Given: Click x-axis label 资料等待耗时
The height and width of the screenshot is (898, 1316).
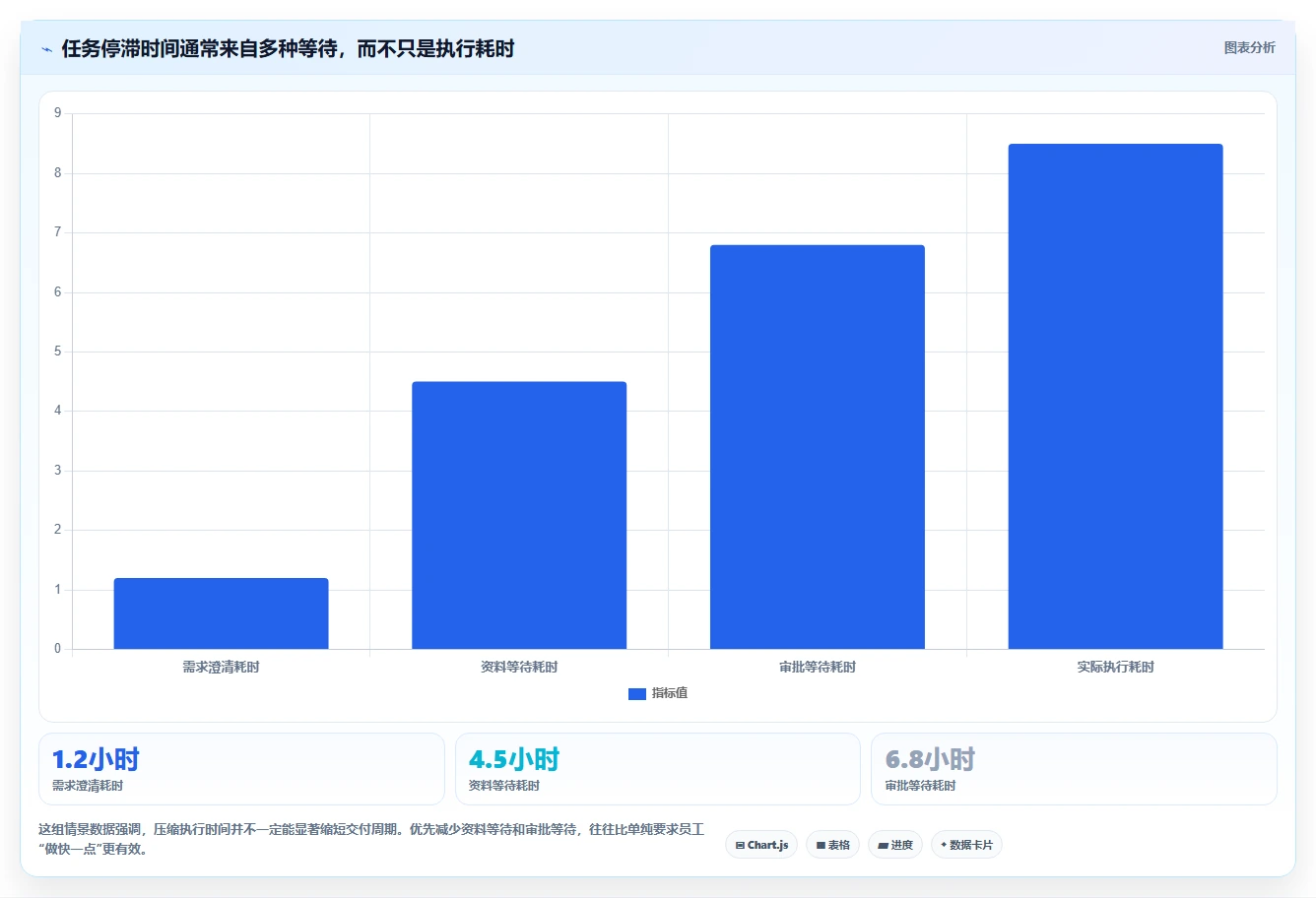Looking at the screenshot, I should 519,668.
